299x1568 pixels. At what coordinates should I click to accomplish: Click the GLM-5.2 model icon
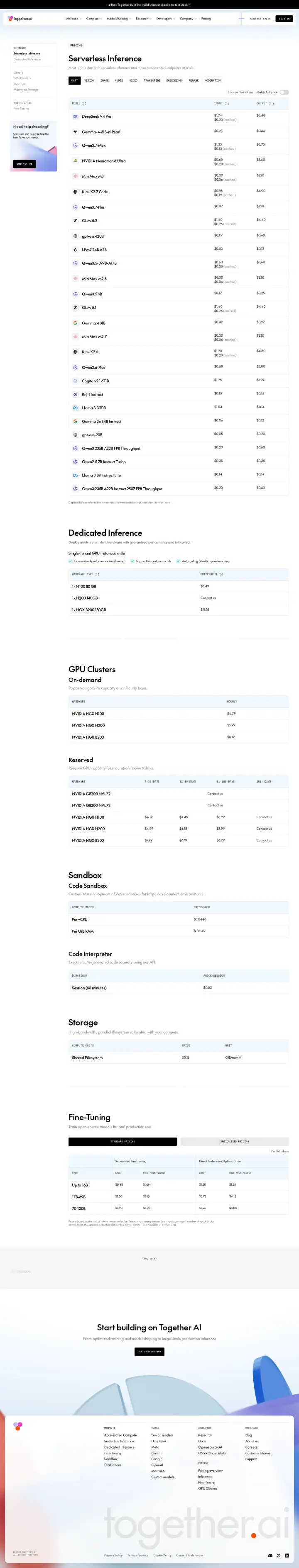76,221
